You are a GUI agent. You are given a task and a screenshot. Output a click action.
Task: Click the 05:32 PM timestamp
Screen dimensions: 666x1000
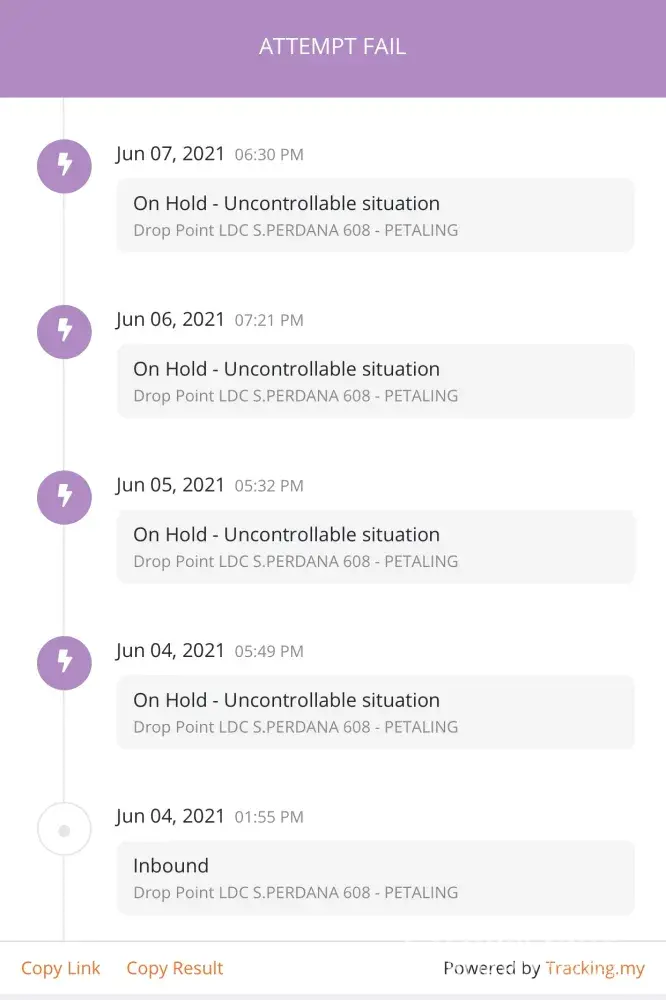(x=269, y=486)
